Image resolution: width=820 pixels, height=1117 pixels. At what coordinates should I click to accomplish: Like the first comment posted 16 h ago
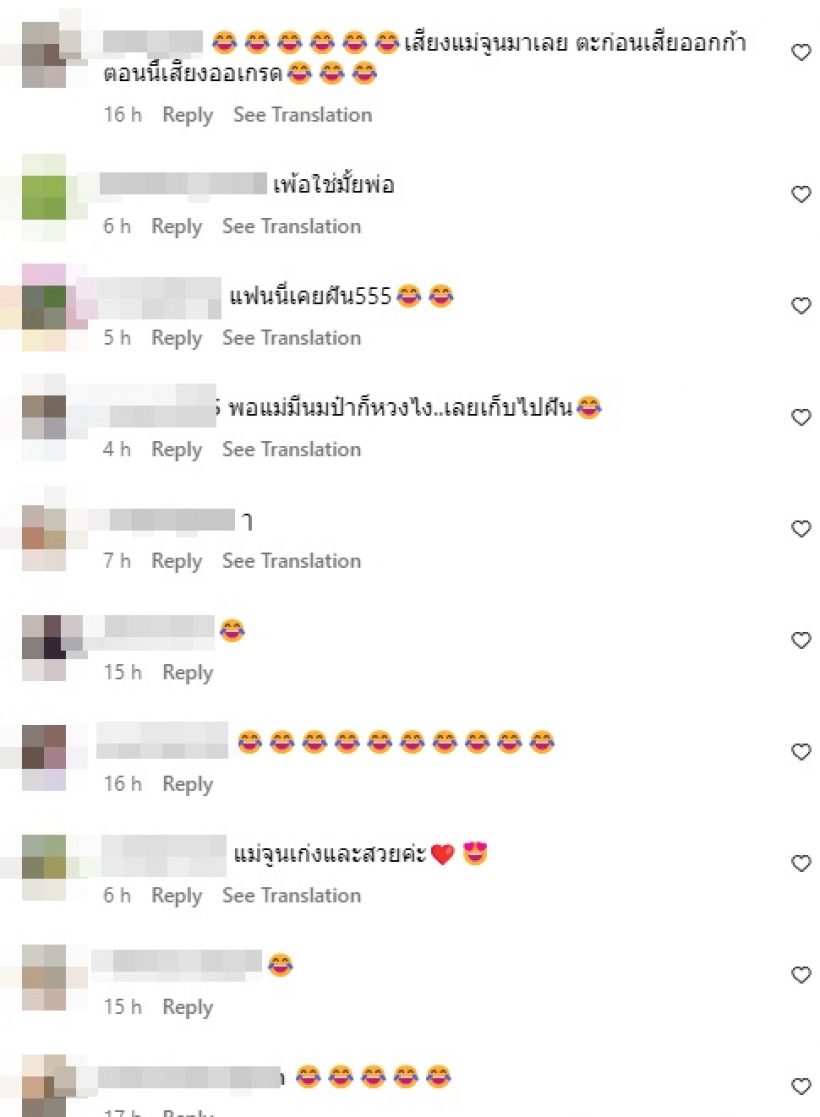pos(801,52)
